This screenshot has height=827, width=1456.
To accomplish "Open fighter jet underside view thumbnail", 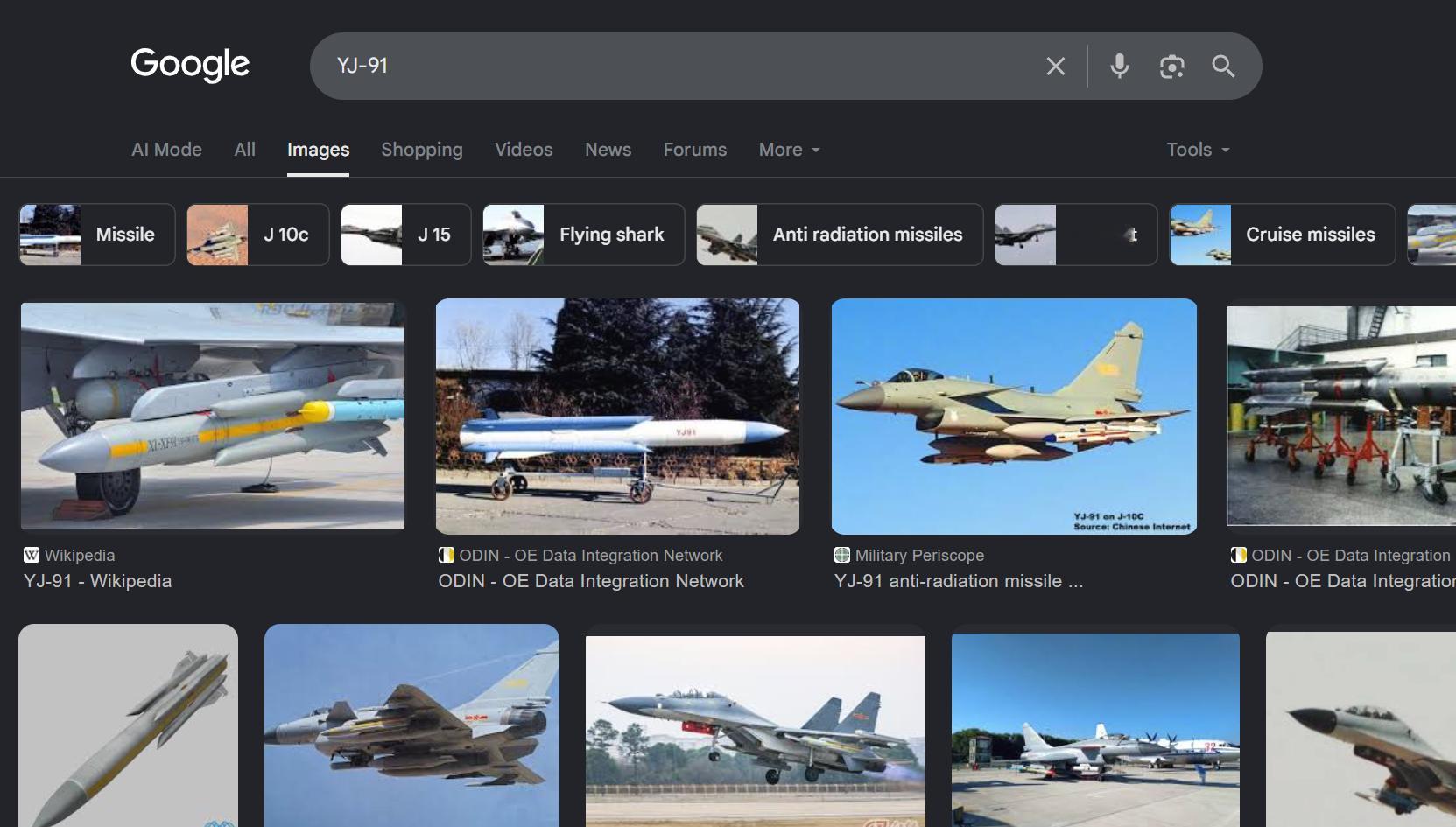I will click(411, 725).
